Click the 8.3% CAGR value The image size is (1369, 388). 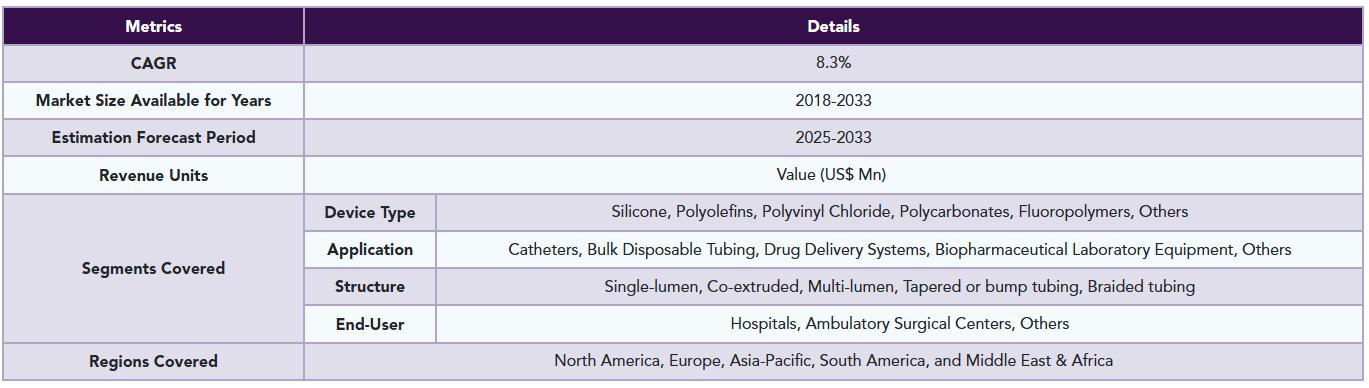tap(833, 63)
